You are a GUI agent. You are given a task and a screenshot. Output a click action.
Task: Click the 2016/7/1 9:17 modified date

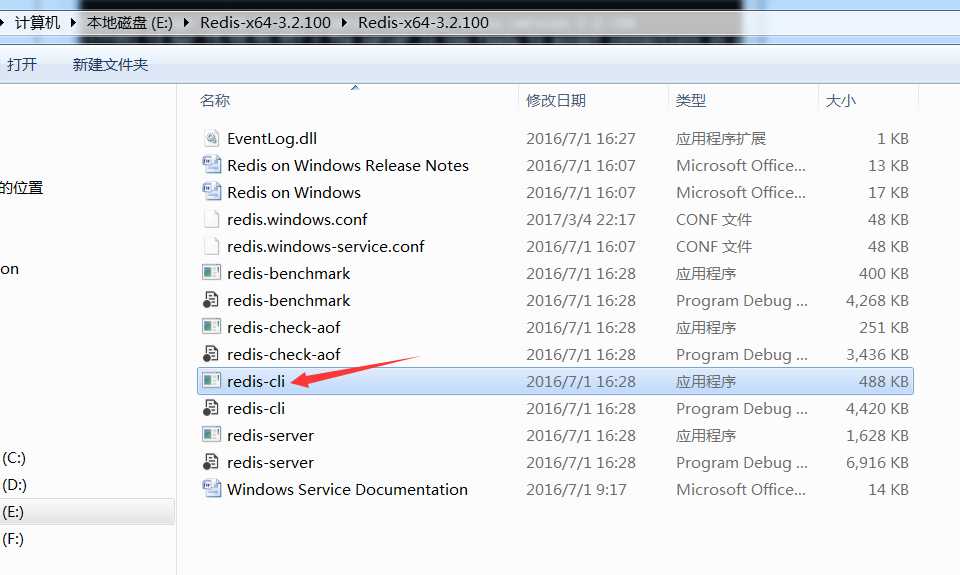point(576,489)
